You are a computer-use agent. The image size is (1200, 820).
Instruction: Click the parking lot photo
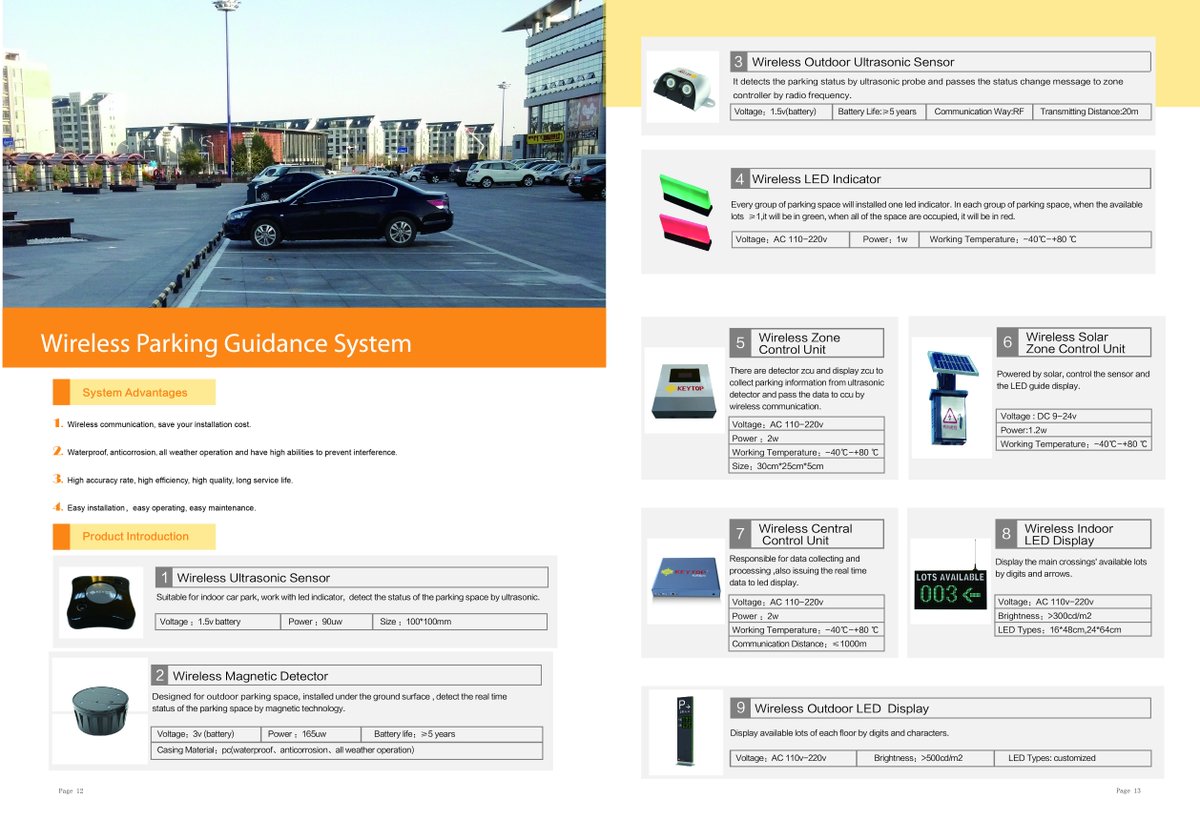[304, 153]
